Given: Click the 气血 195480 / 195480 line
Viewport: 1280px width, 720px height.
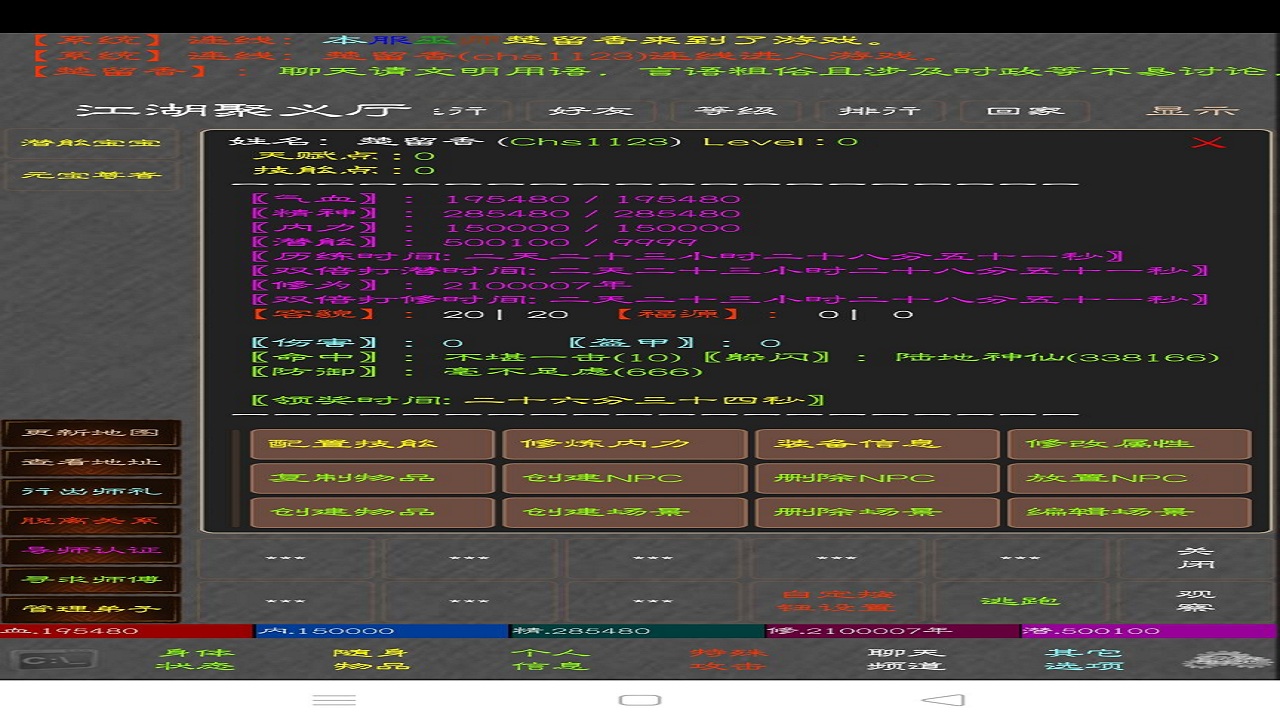Looking at the screenshot, I should click(x=496, y=199).
